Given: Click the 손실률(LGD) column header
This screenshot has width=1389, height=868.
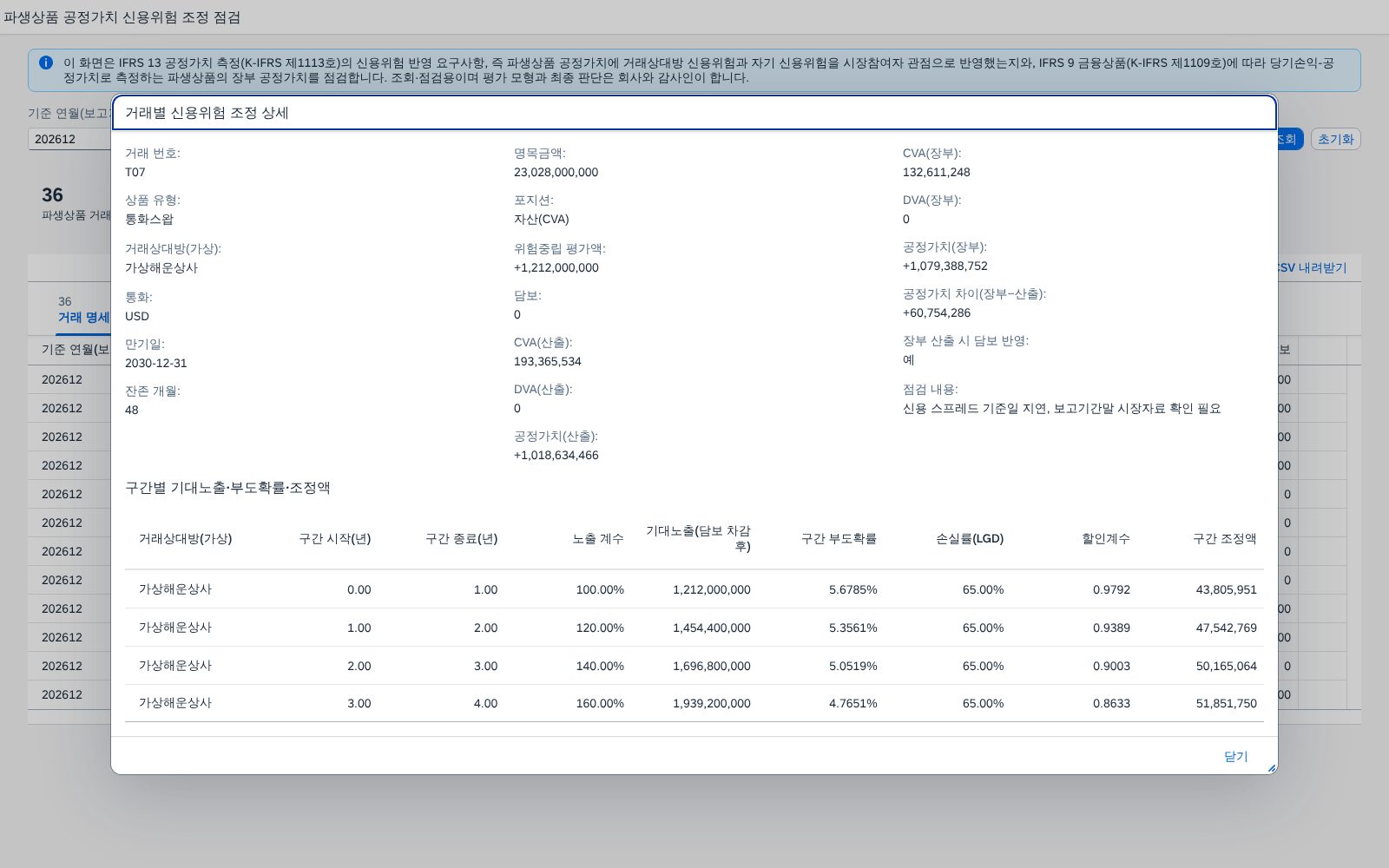Looking at the screenshot, I should [970, 538].
